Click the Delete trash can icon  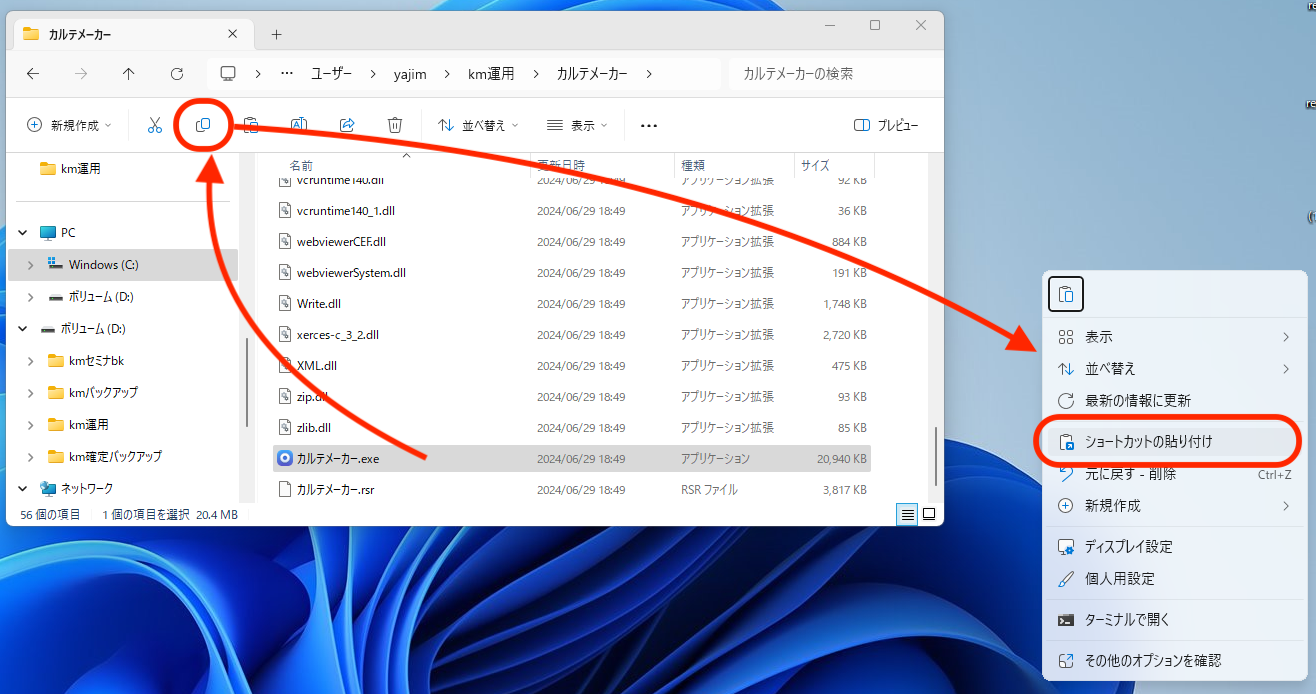coord(395,125)
